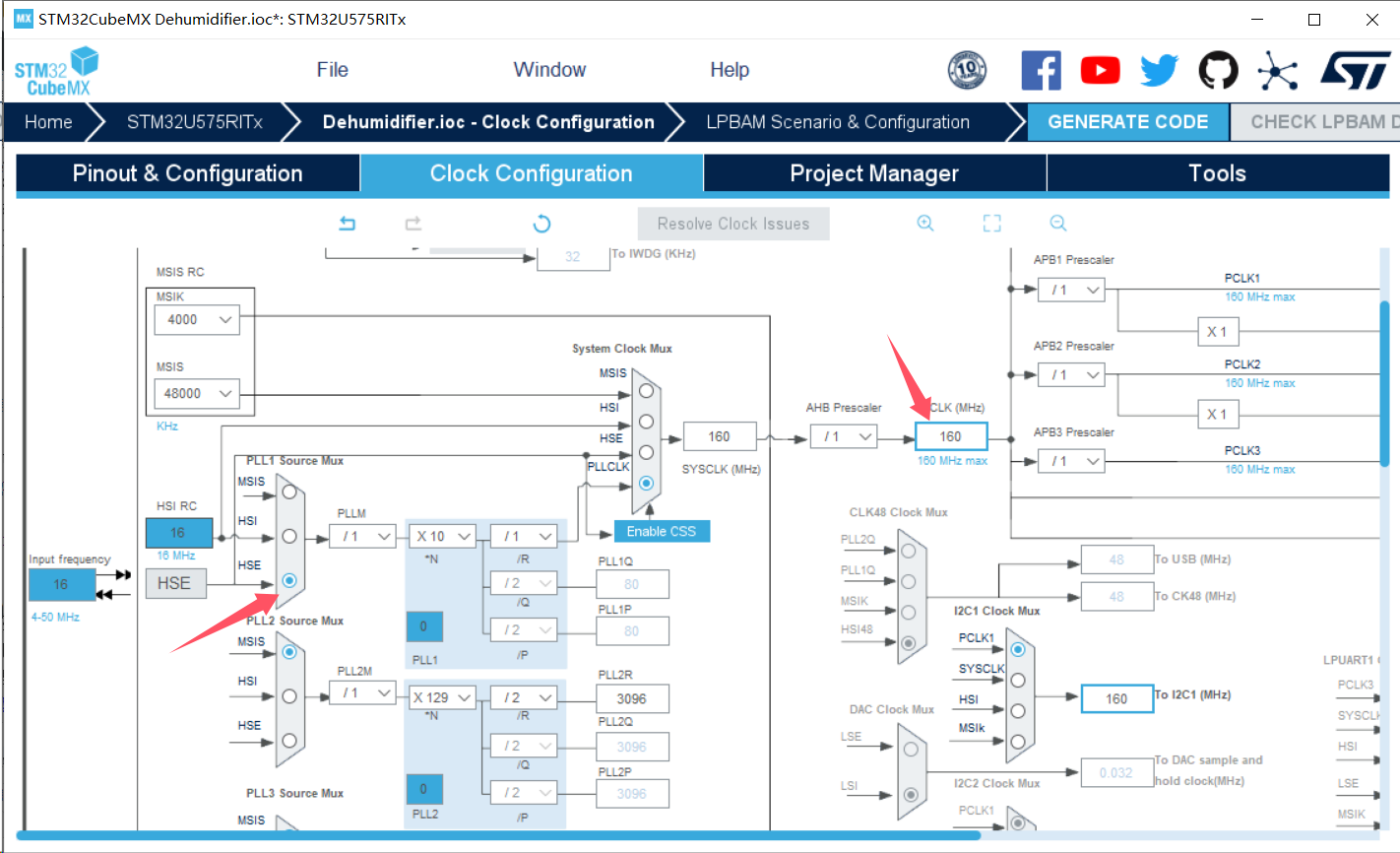
Task: Open the ST 10 years anniversary badge
Action: coord(967,70)
